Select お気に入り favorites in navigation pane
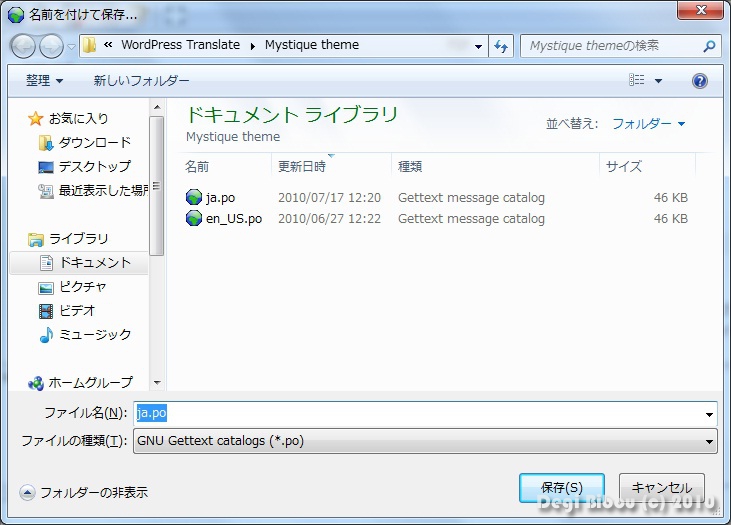 (x=78, y=118)
